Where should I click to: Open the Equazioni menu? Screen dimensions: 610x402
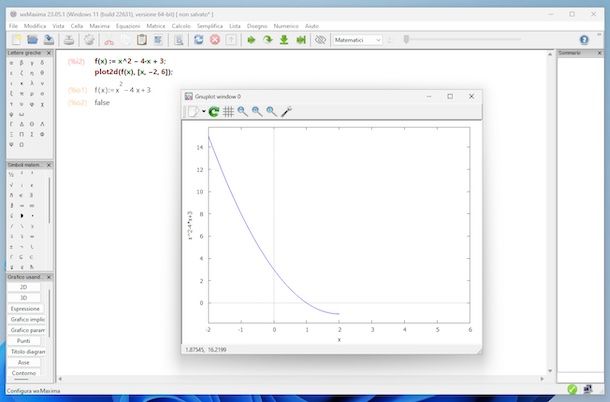(x=129, y=25)
